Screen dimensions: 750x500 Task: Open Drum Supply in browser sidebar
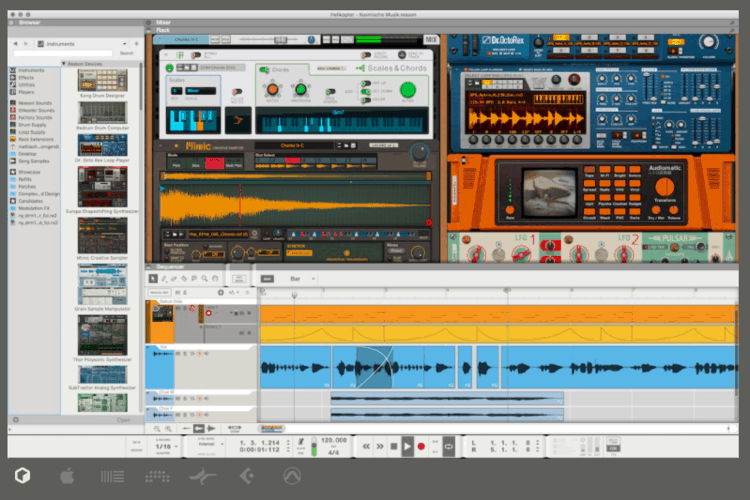[x=32, y=125]
